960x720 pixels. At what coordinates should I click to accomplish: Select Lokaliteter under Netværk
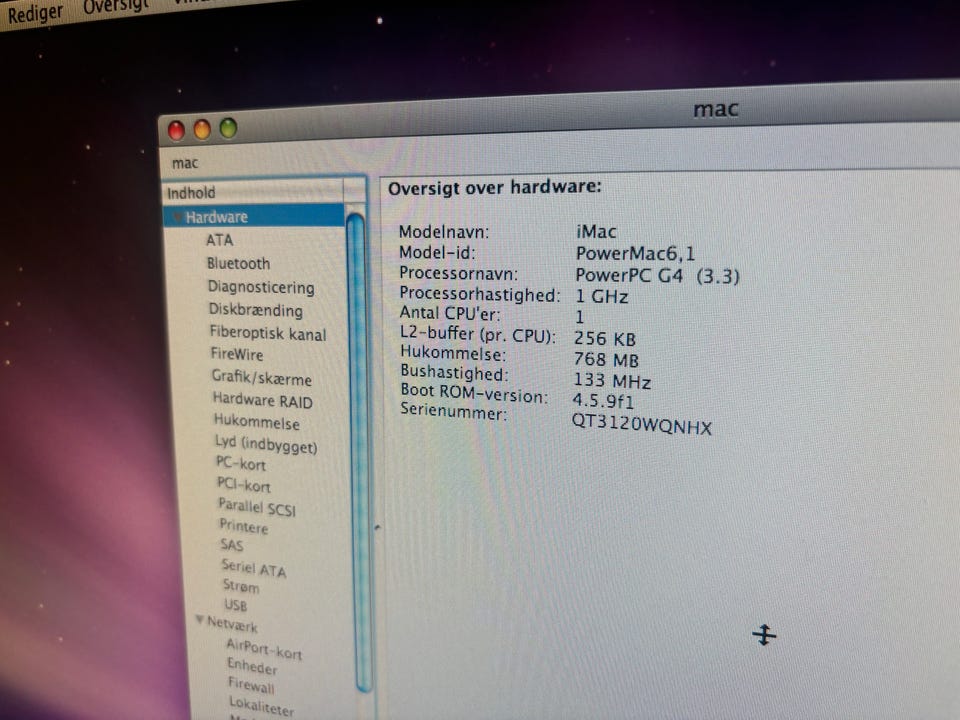coord(261,705)
